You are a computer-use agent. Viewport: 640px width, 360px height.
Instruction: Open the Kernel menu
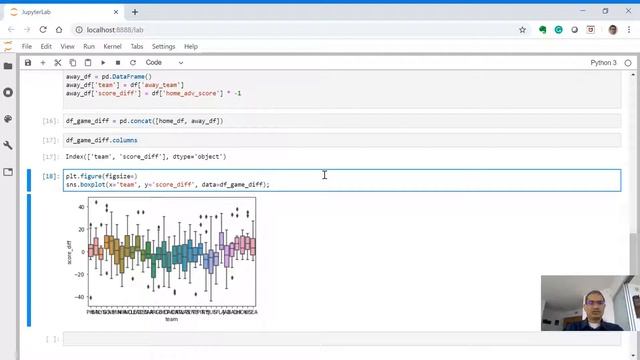[112, 47]
